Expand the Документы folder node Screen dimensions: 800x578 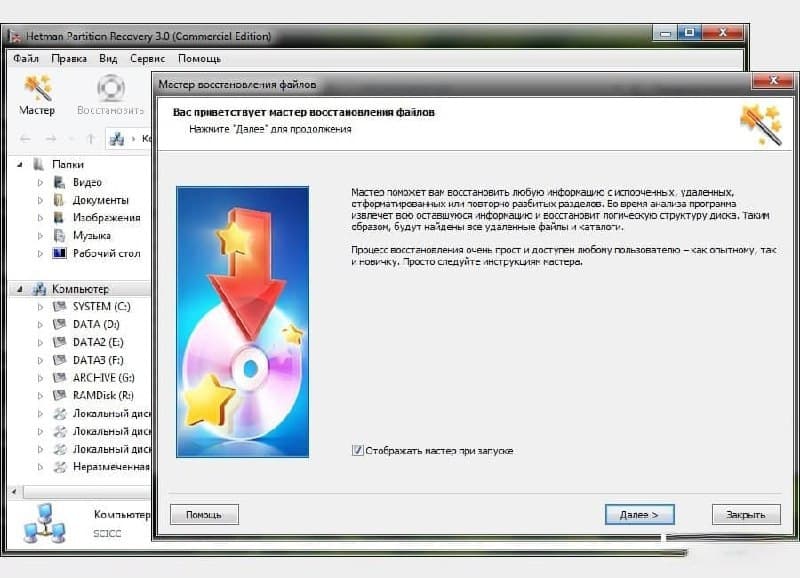(40, 200)
